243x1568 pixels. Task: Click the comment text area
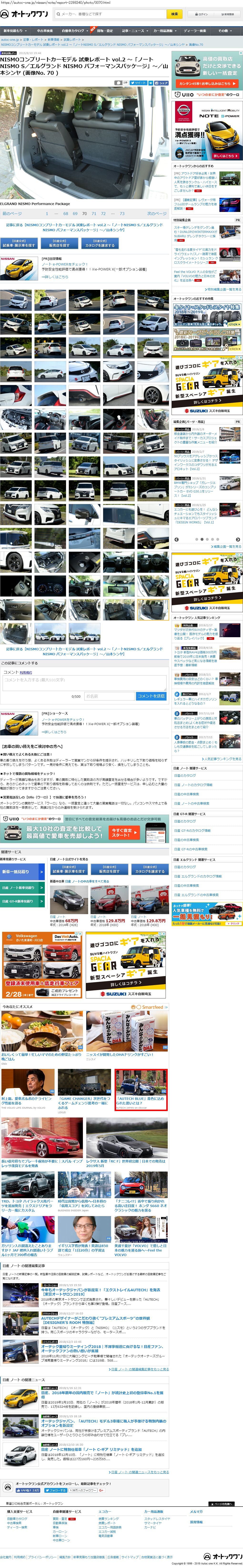click(x=84, y=682)
